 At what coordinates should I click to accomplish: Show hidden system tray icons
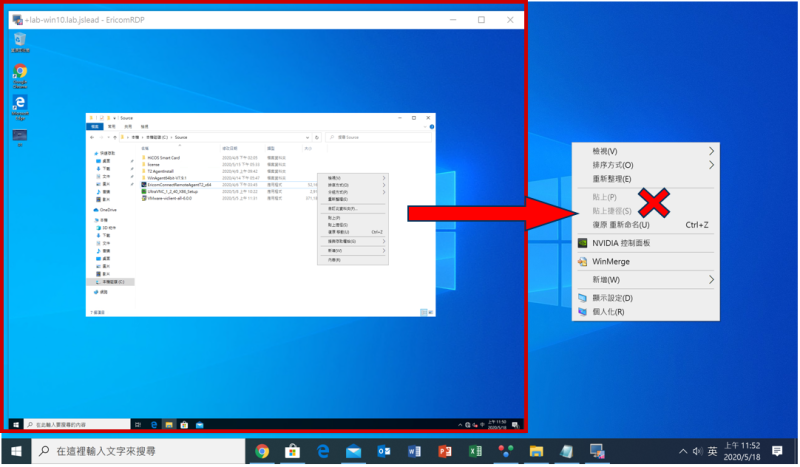click(x=682, y=452)
